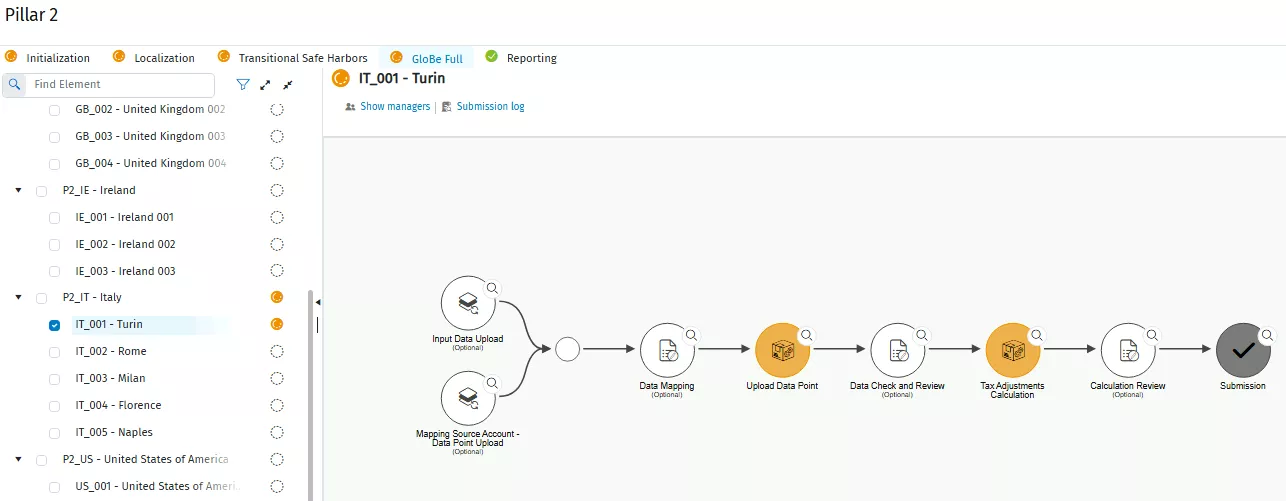Click the Upload Data Point workflow node
The height and width of the screenshot is (501, 1286).
point(782,350)
